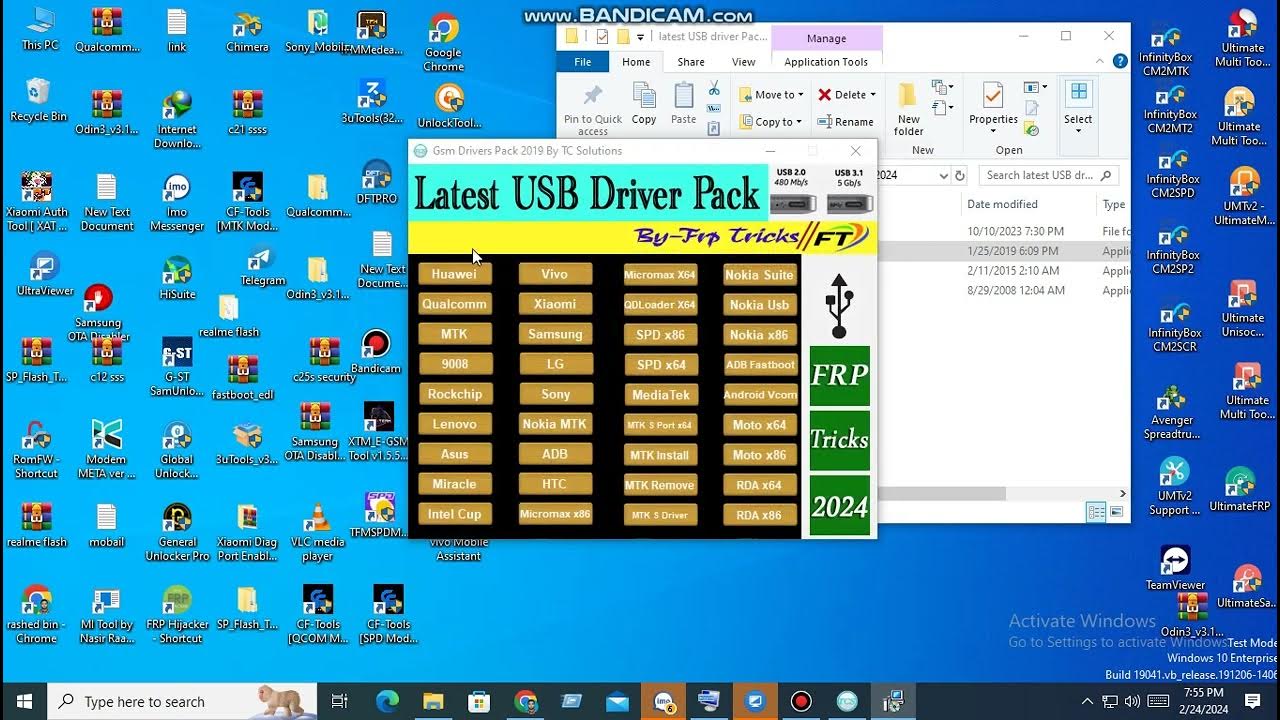
Task: Click the Copy icon in Explorer ribbon
Action: tap(644, 104)
